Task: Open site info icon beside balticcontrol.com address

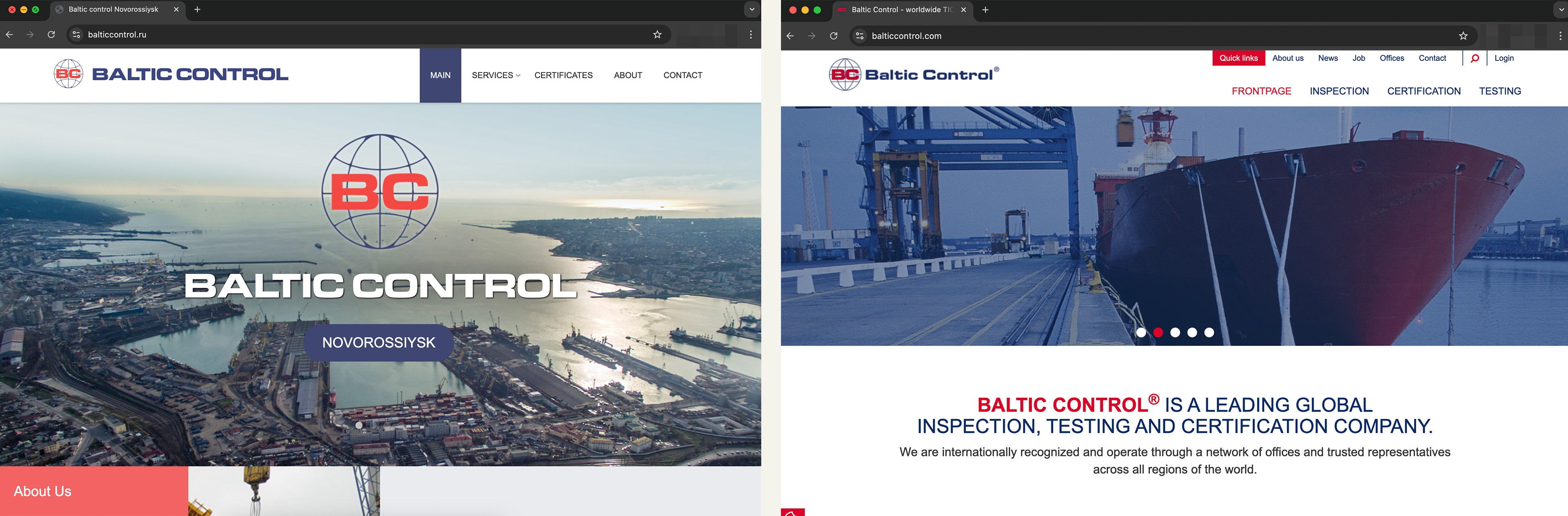Action: point(860,36)
